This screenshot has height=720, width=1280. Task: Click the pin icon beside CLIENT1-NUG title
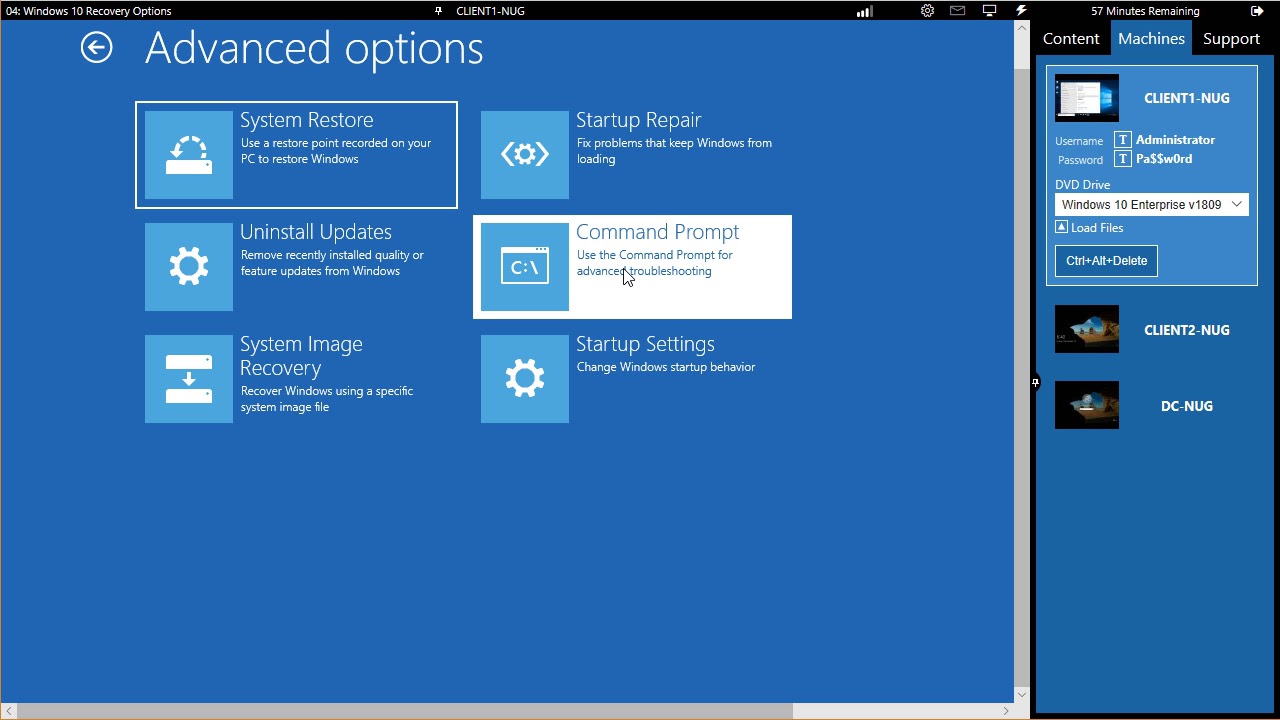coord(438,11)
